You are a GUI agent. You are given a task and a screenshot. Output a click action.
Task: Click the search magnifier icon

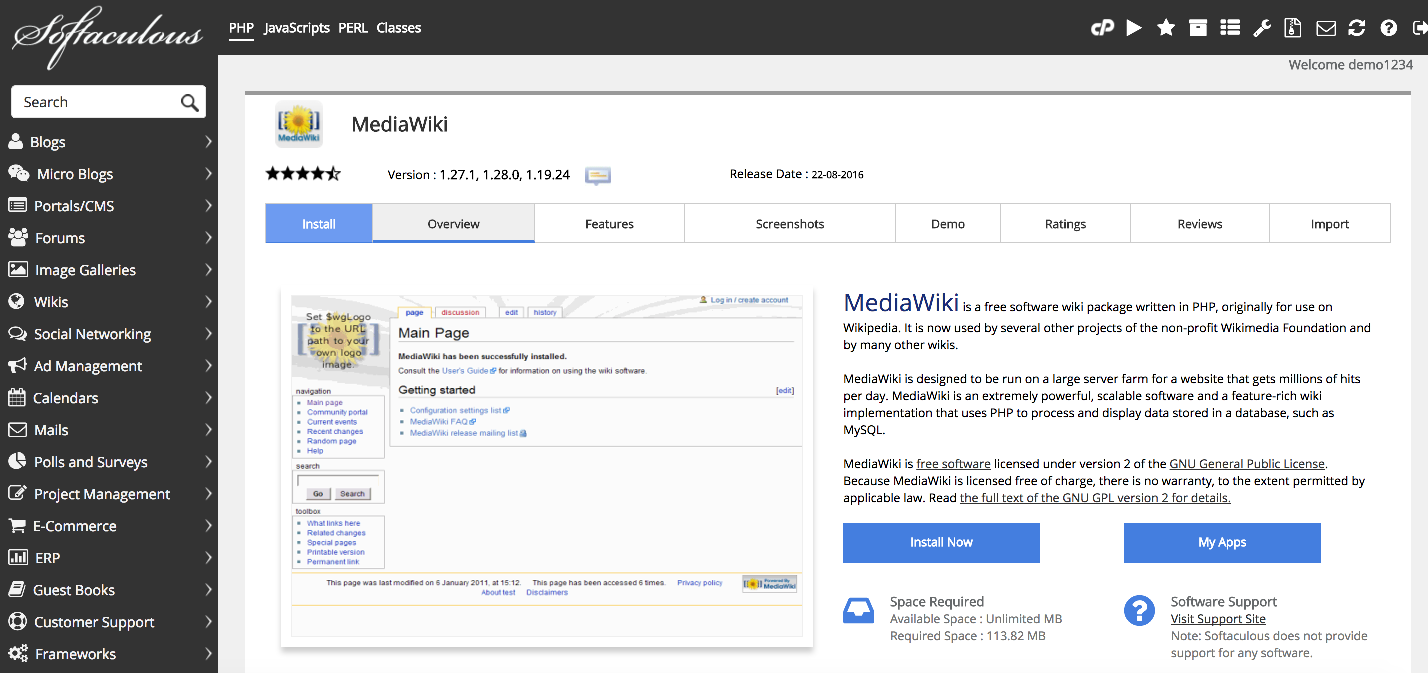pyautogui.click(x=189, y=102)
